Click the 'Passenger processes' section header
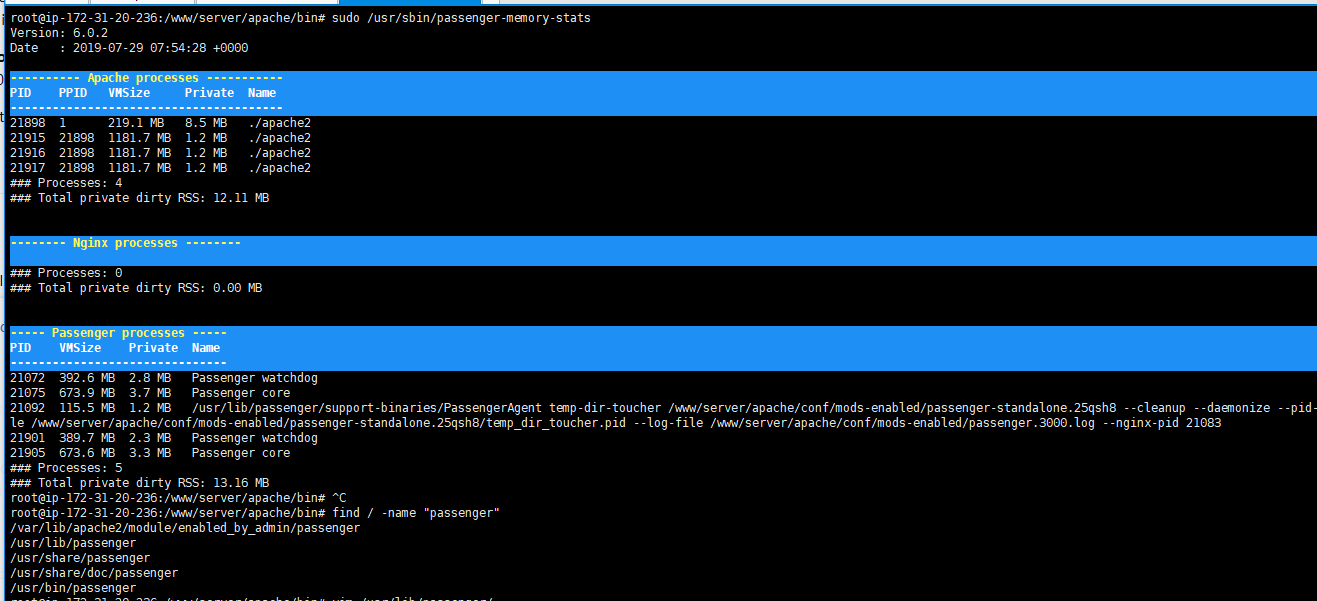The height and width of the screenshot is (601, 1317). click(118, 333)
